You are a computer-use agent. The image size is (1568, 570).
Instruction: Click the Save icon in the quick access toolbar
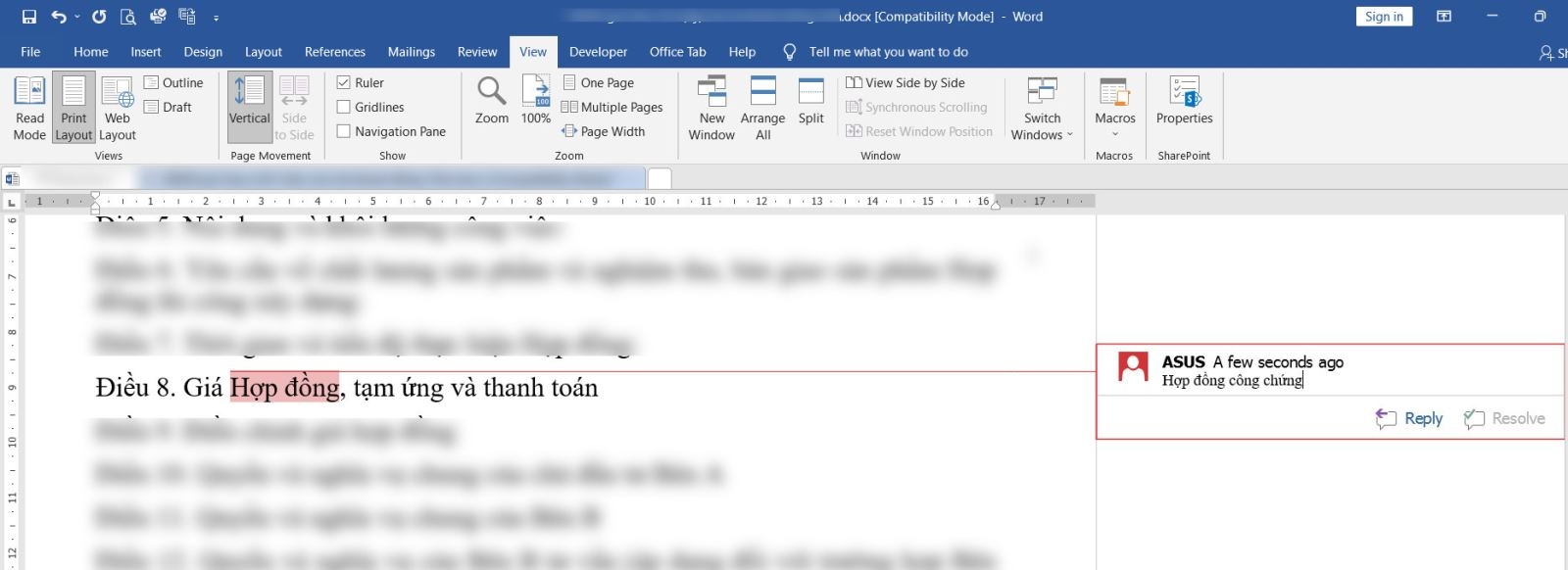pyautogui.click(x=29, y=17)
